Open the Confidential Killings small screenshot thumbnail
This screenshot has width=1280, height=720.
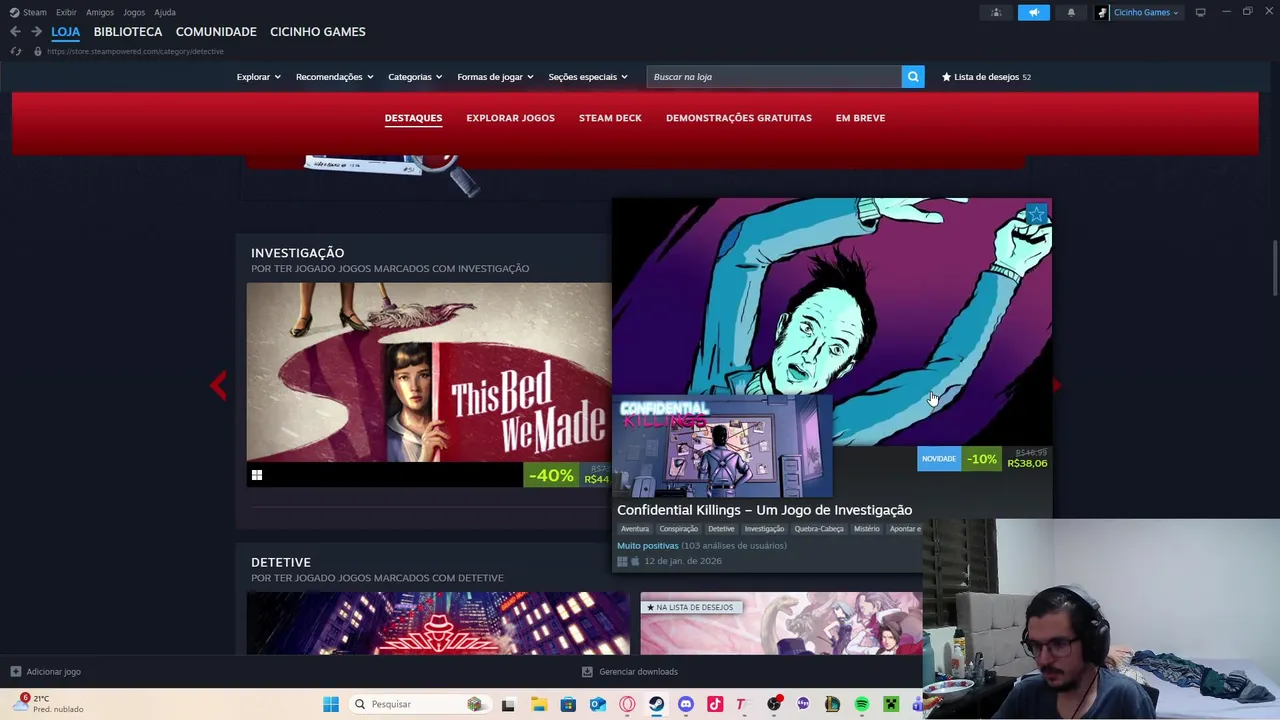[x=722, y=446]
